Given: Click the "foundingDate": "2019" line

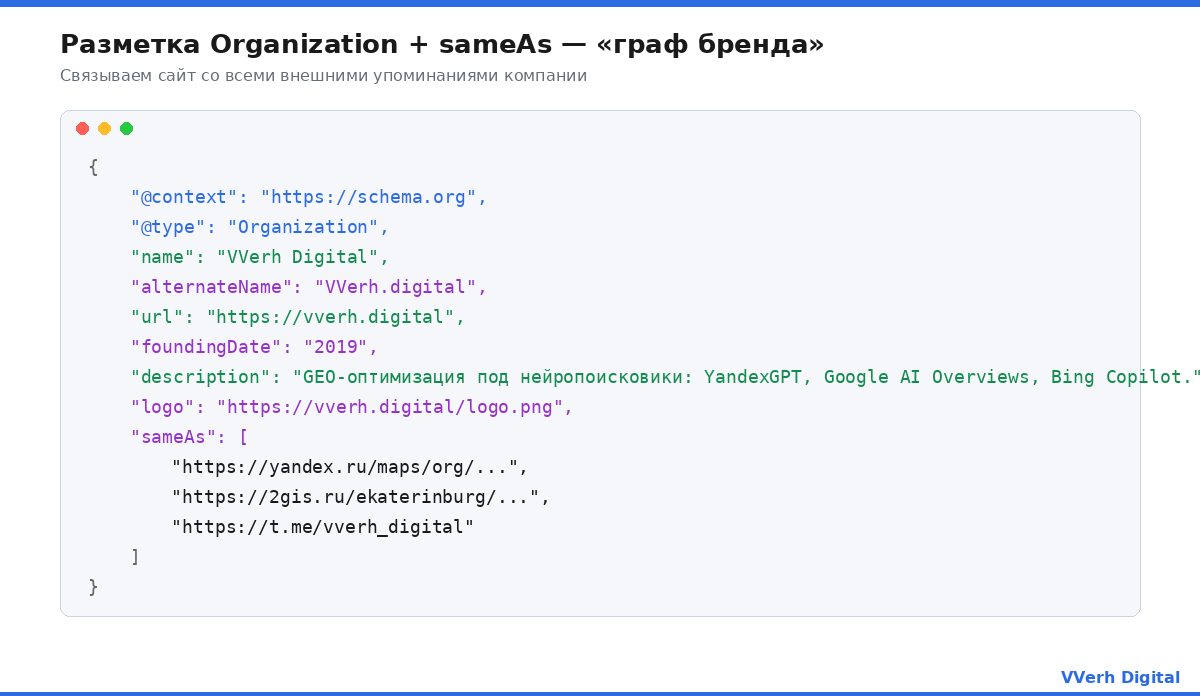Looking at the screenshot, I should tap(254, 347).
